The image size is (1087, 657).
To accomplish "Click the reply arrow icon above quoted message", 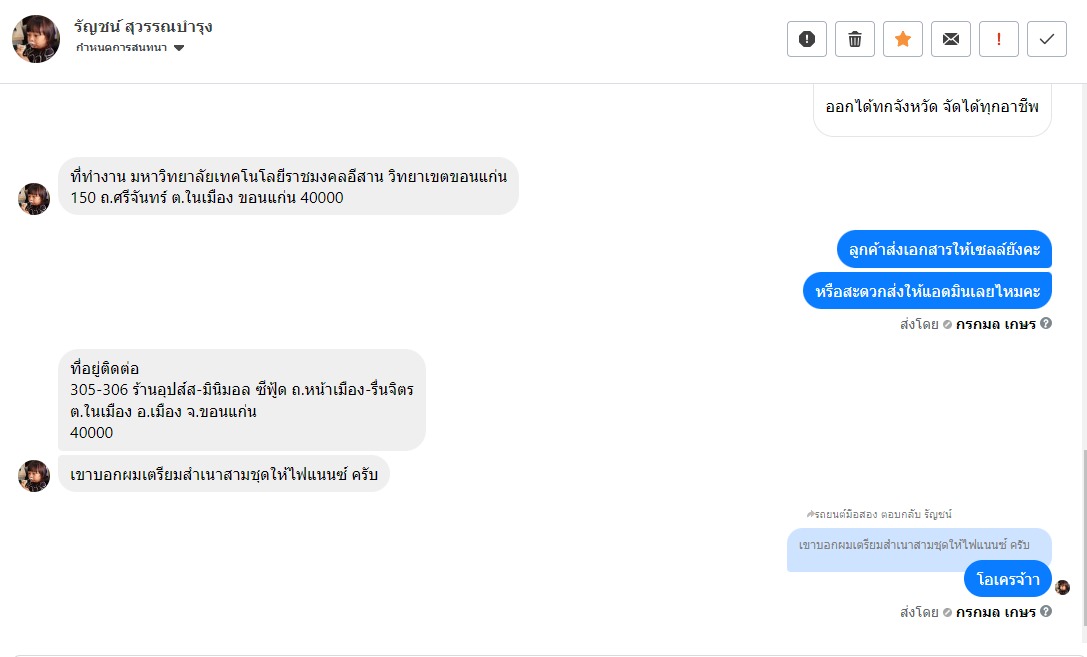I will (811, 514).
